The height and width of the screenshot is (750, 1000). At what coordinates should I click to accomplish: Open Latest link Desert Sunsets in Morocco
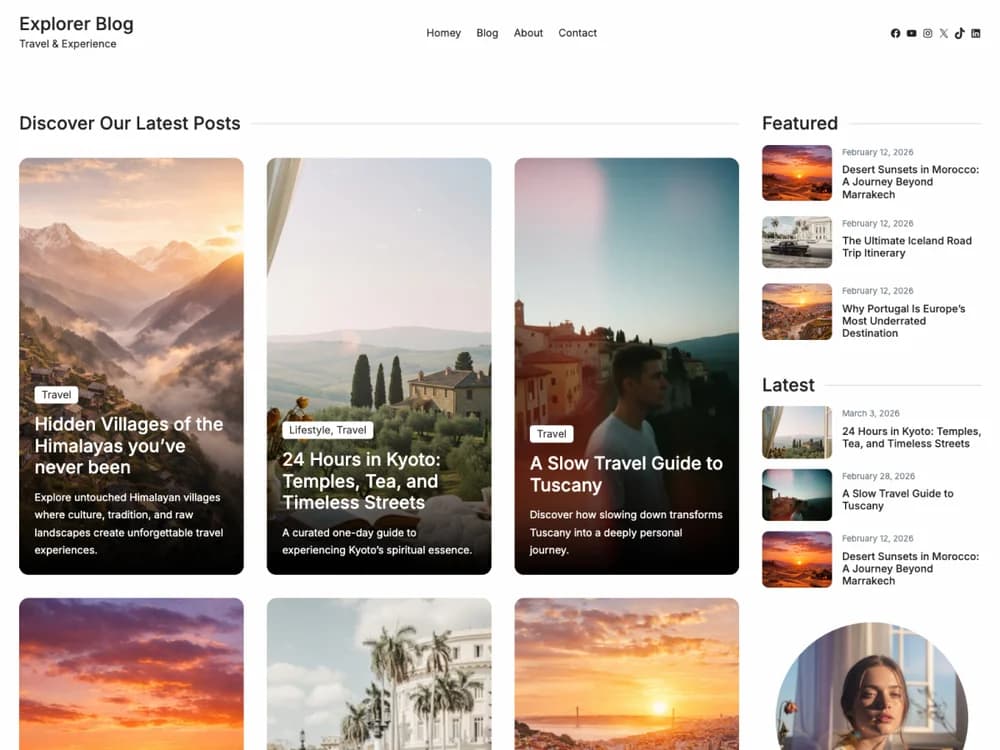click(910, 568)
